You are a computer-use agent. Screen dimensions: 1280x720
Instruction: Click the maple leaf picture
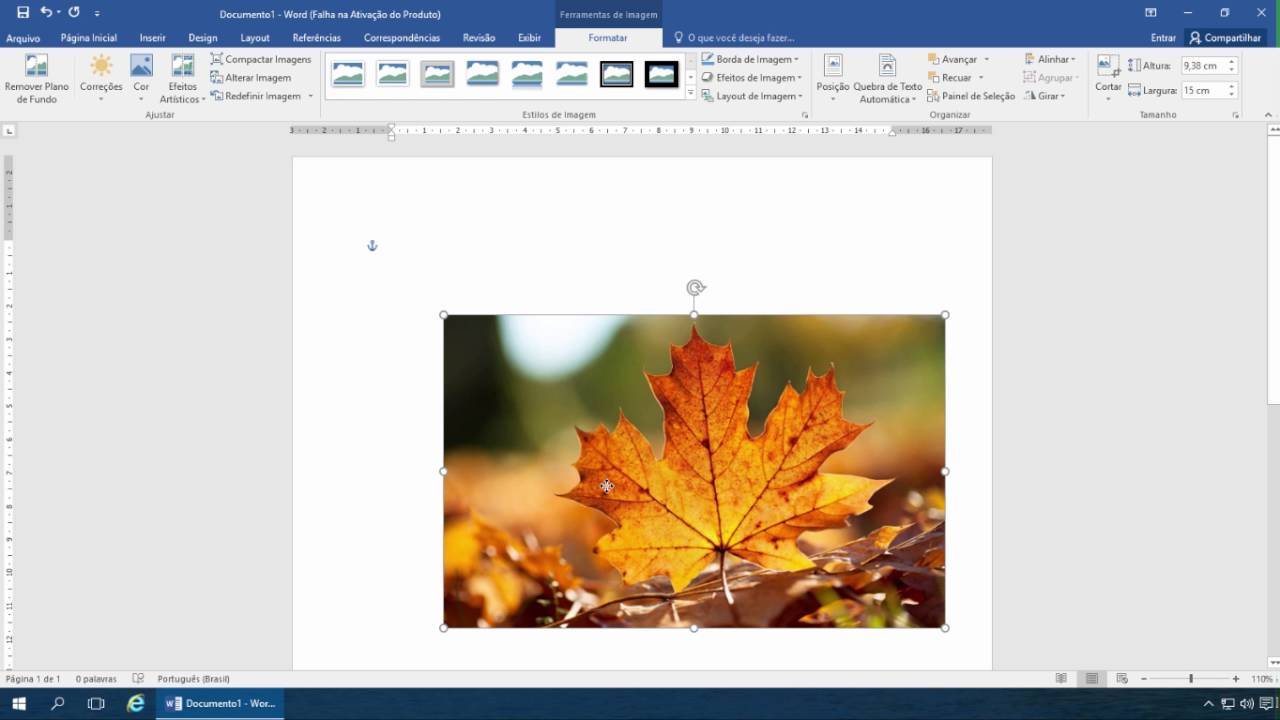click(694, 471)
